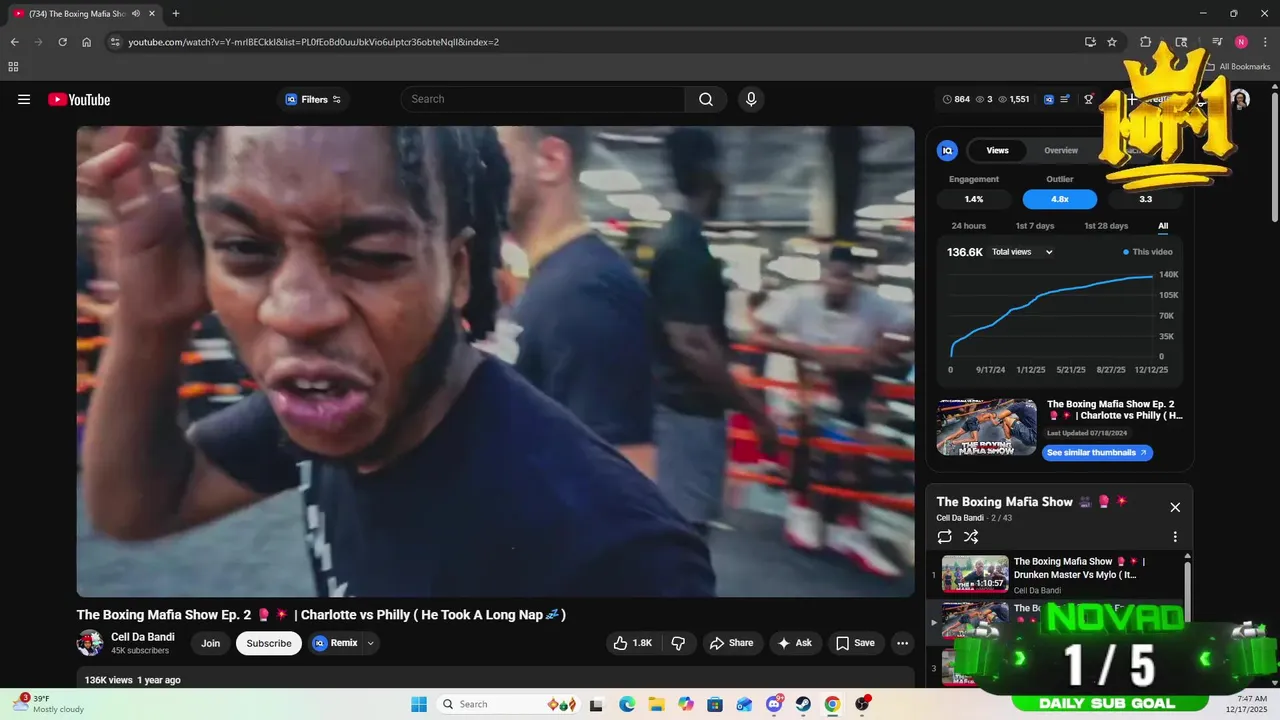The height and width of the screenshot is (720, 1280).
Task: Open Steam from taskbar
Action: [803, 704]
